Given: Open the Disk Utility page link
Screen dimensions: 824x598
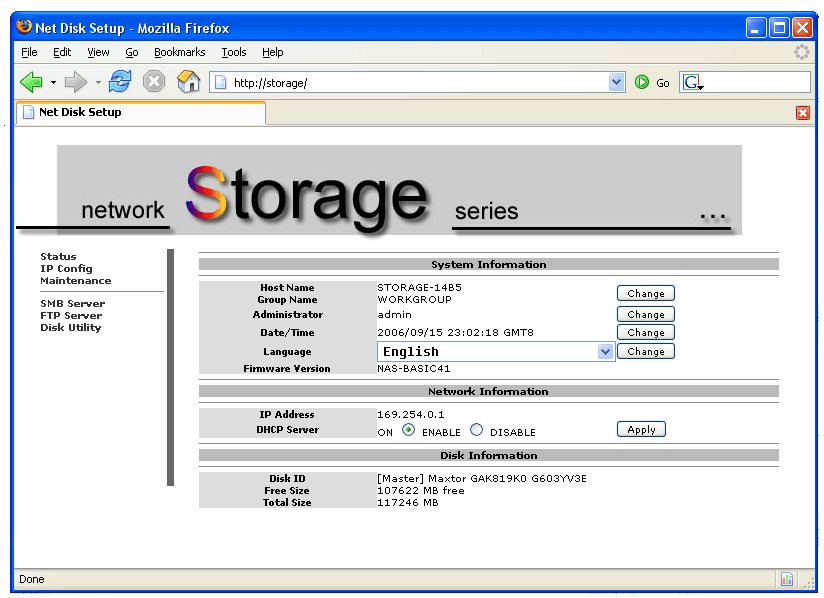Looking at the screenshot, I should pyautogui.click(x=70, y=328).
